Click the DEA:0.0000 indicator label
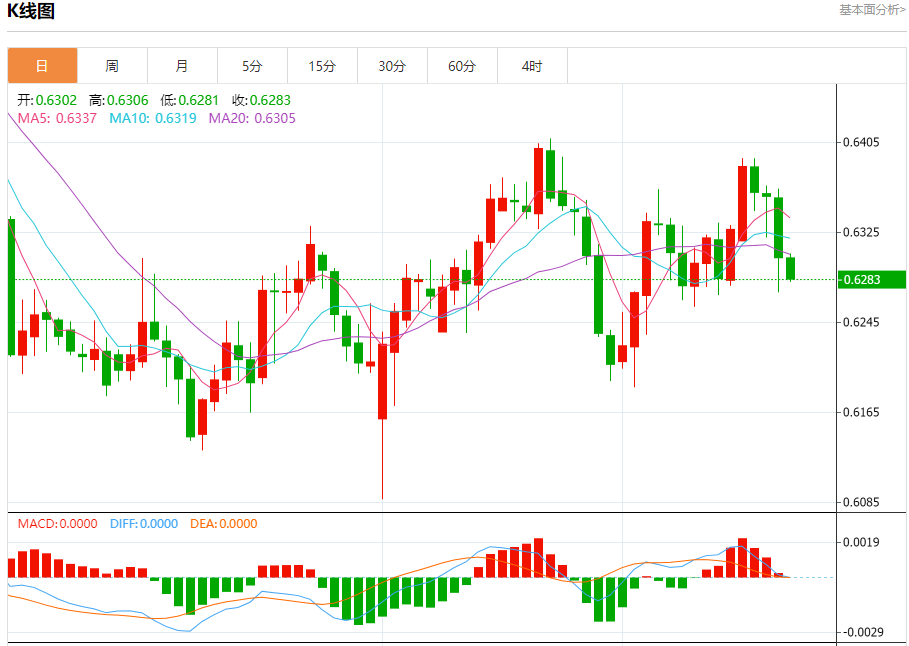Image resolution: width=909 pixels, height=646 pixels. (224, 524)
